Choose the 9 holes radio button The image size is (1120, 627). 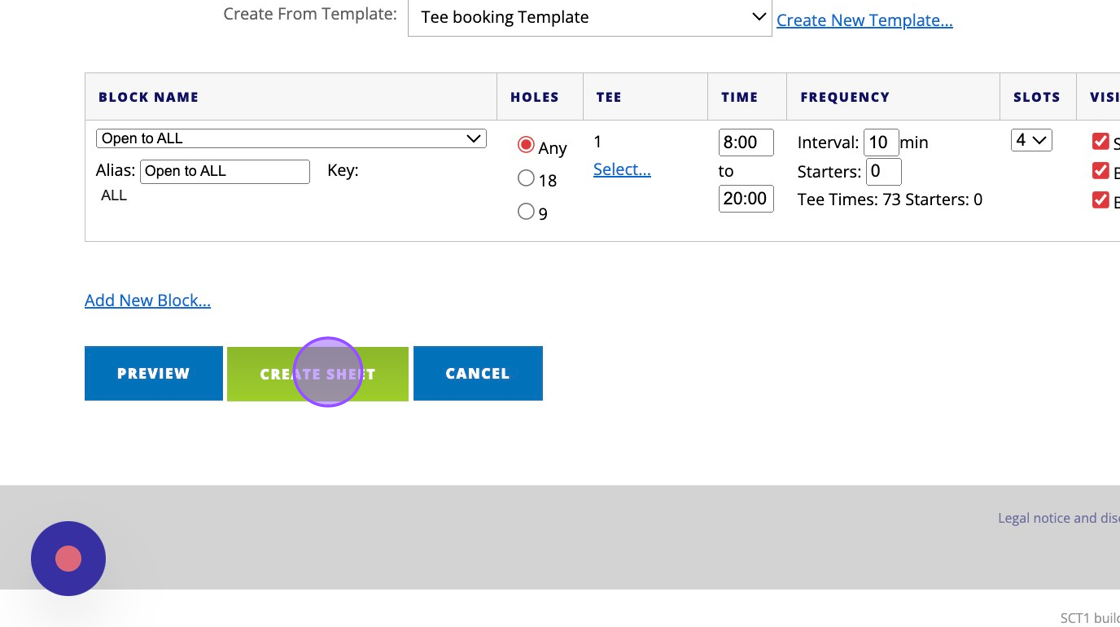pyautogui.click(x=526, y=211)
